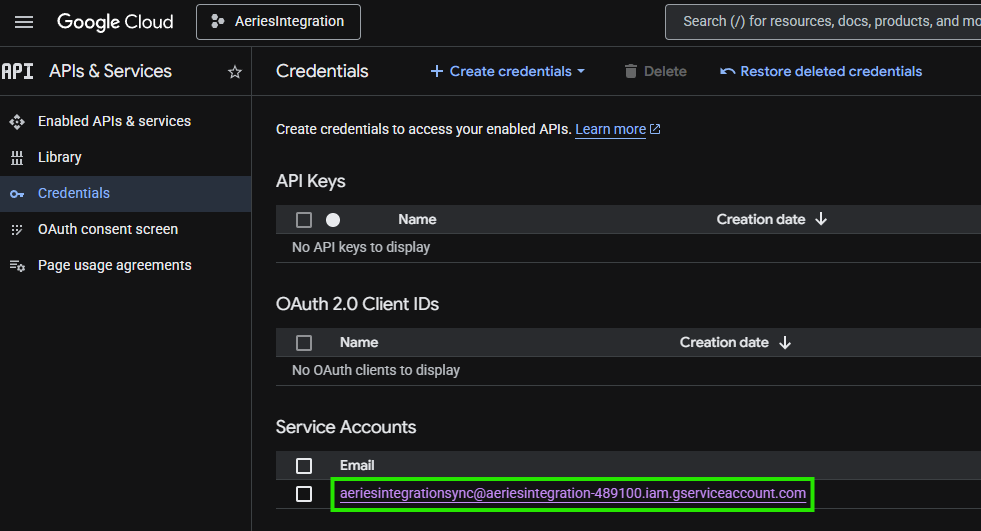Click the API Keys status circle column icon
The image size is (981, 531).
(333, 220)
